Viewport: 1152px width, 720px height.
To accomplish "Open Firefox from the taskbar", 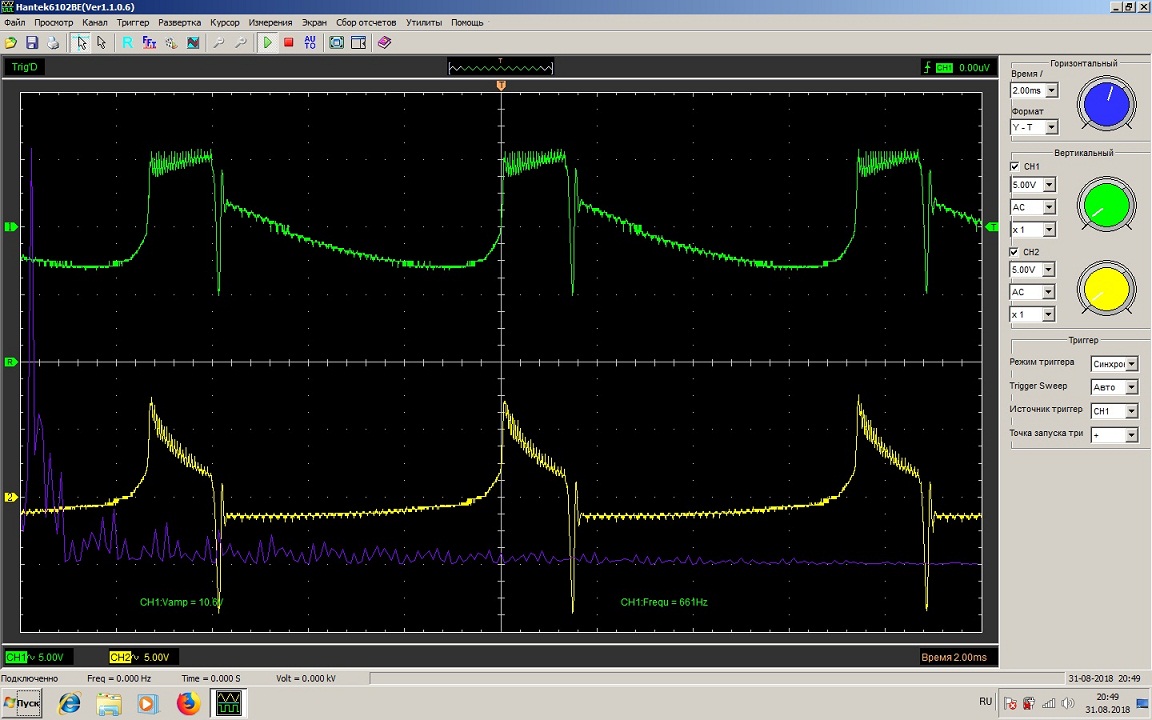I will click(188, 704).
